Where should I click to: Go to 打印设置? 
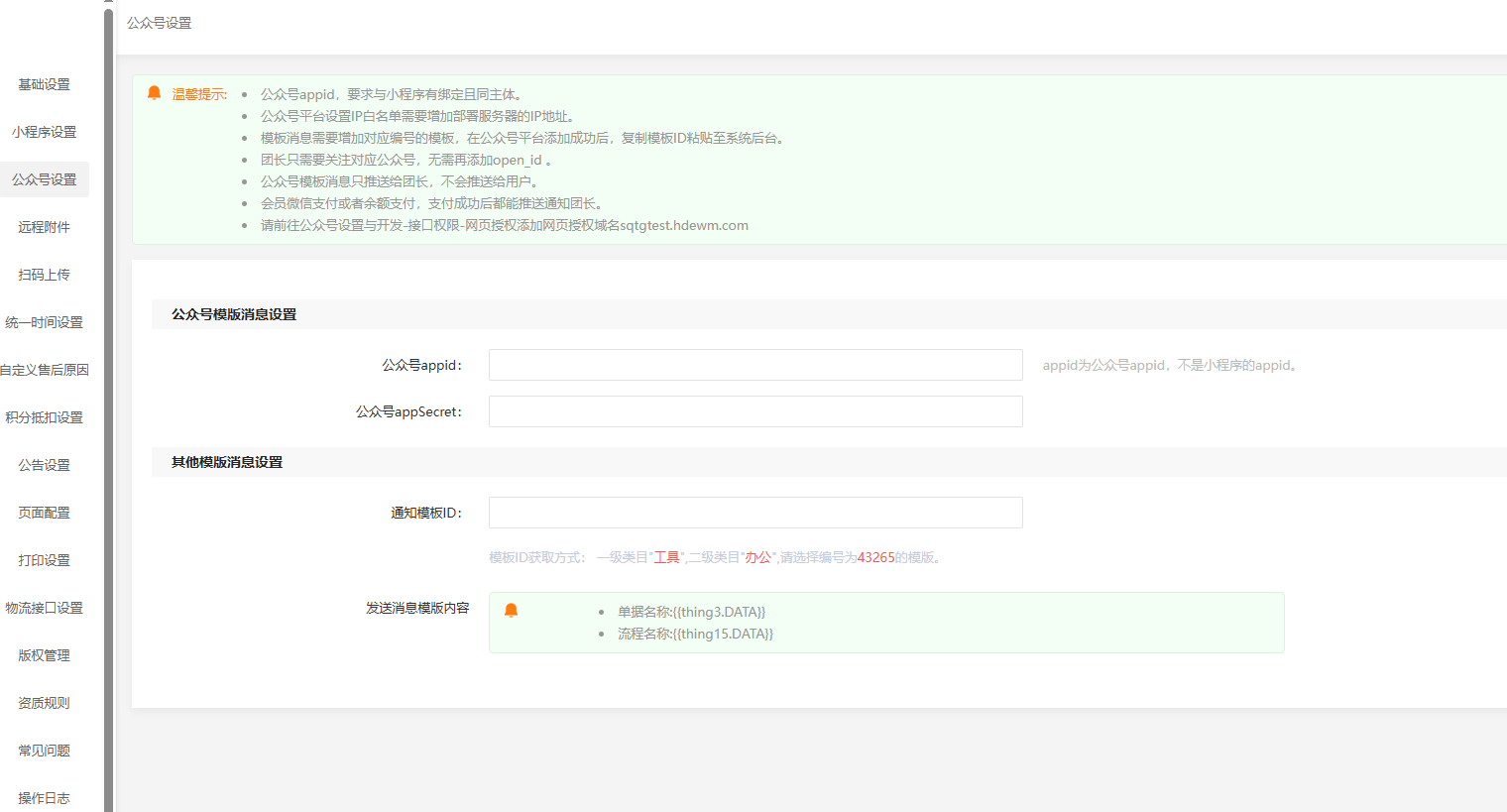(45, 560)
